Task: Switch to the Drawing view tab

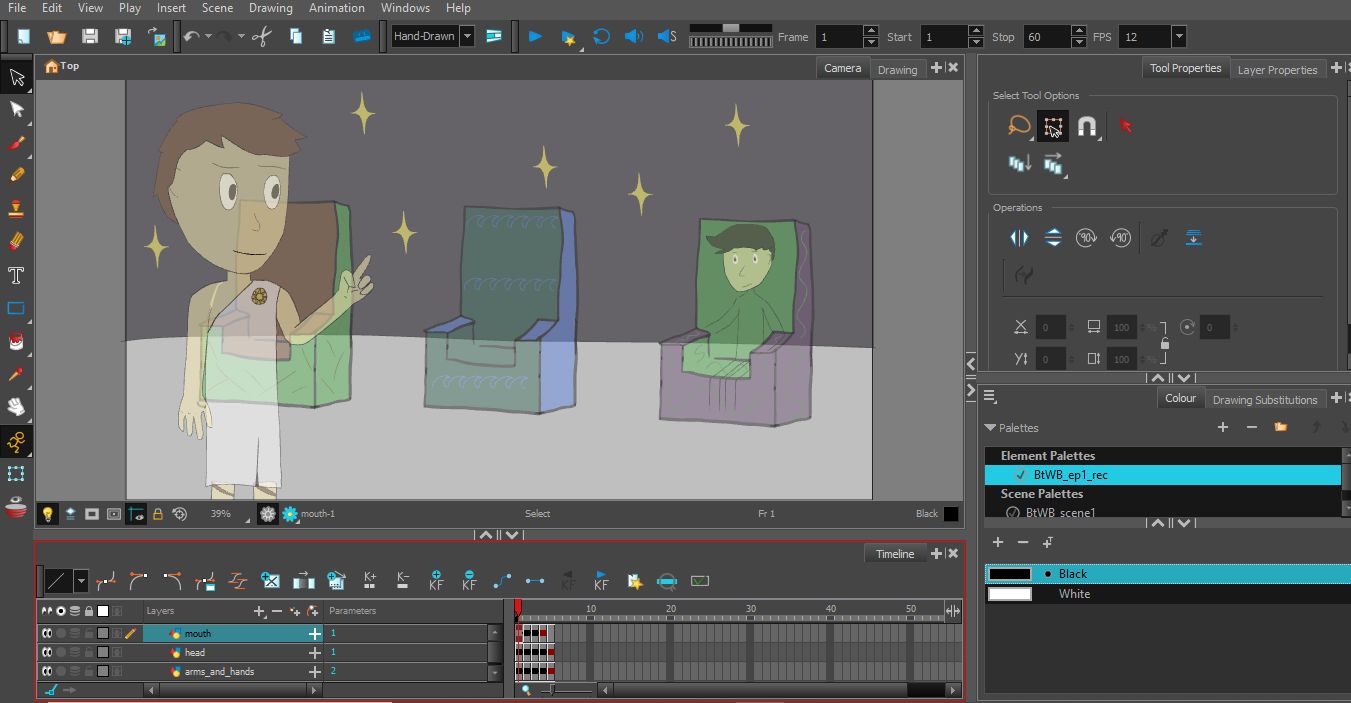Action: (x=897, y=69)
